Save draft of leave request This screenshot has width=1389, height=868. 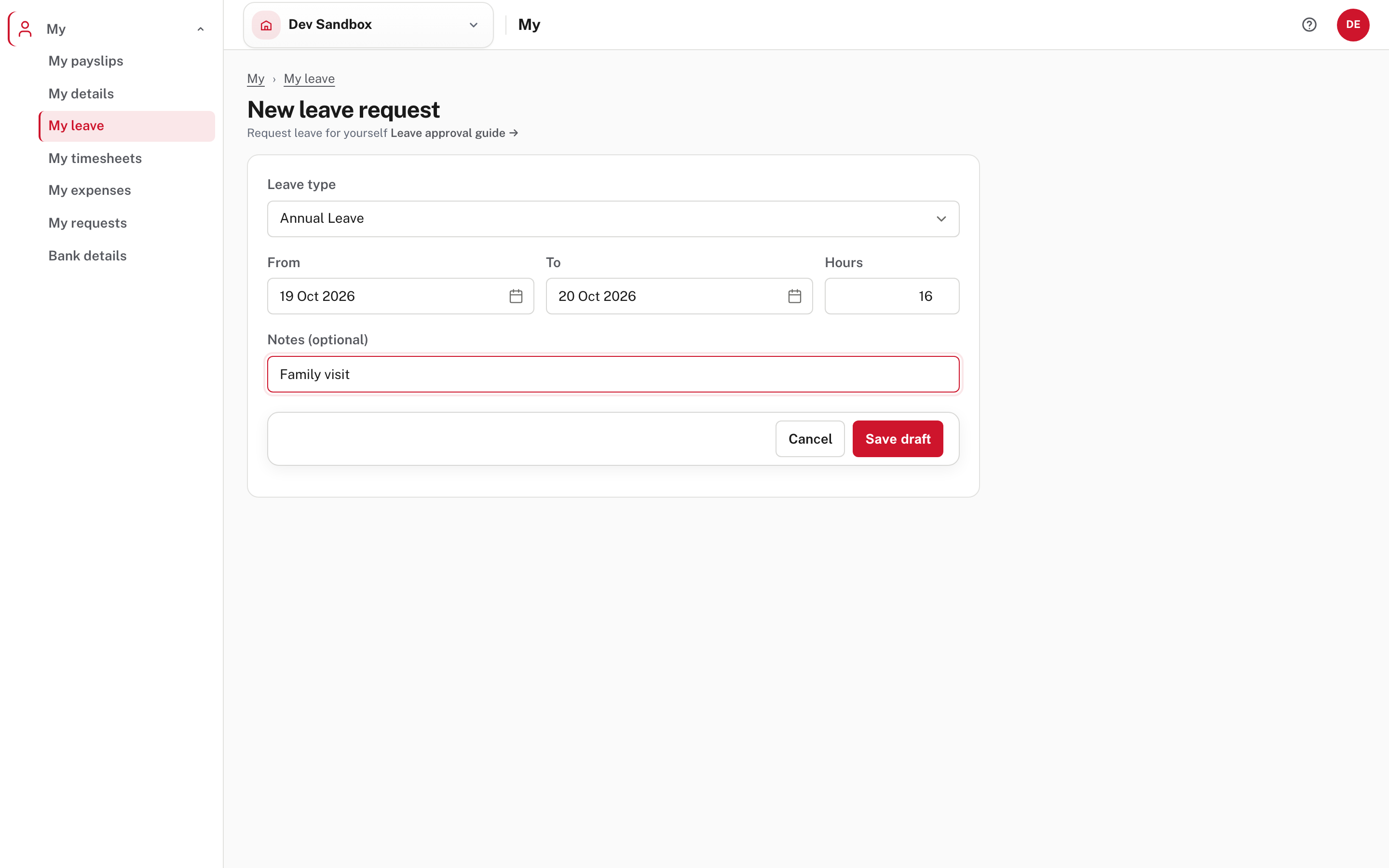(x=898, y=439)
